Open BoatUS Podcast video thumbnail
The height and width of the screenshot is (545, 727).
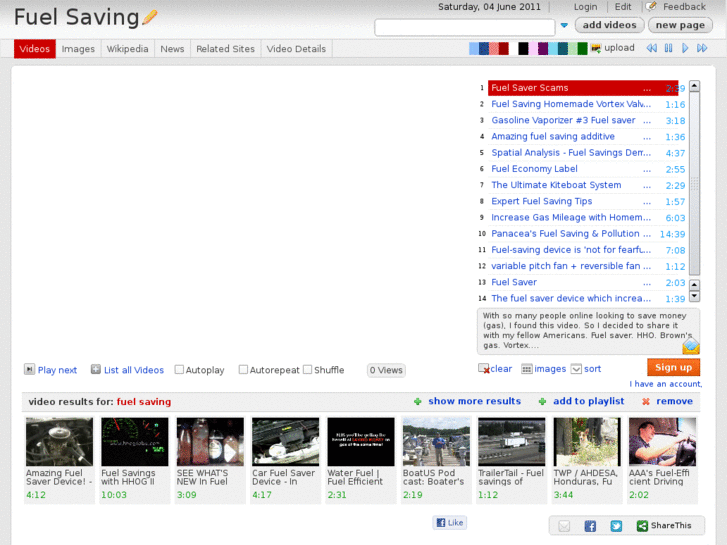[x=436, y=442]
